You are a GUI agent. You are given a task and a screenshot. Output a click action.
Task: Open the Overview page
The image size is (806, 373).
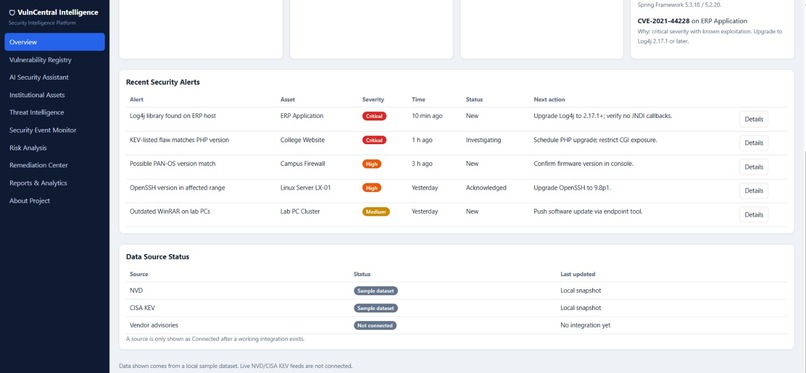(x=54, y=42)
